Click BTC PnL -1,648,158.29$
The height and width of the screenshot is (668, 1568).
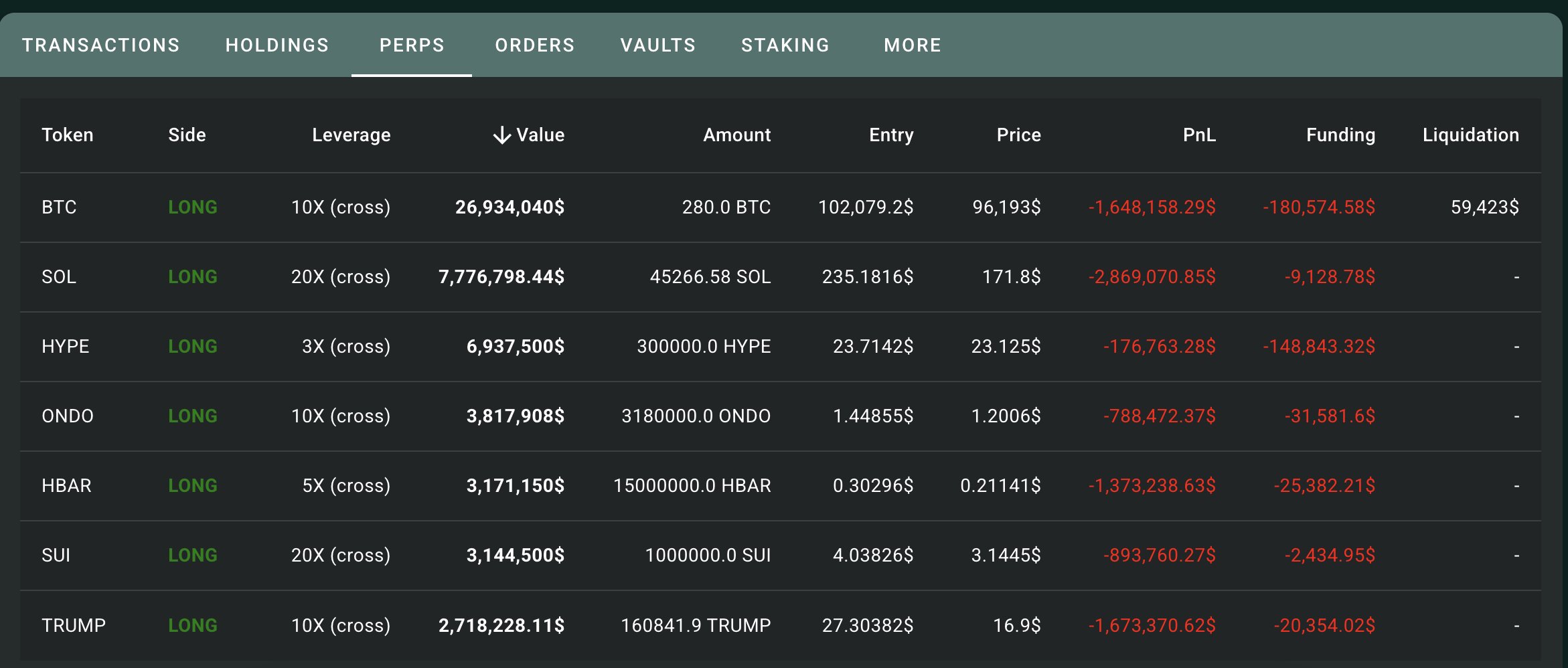[1152, 207]
